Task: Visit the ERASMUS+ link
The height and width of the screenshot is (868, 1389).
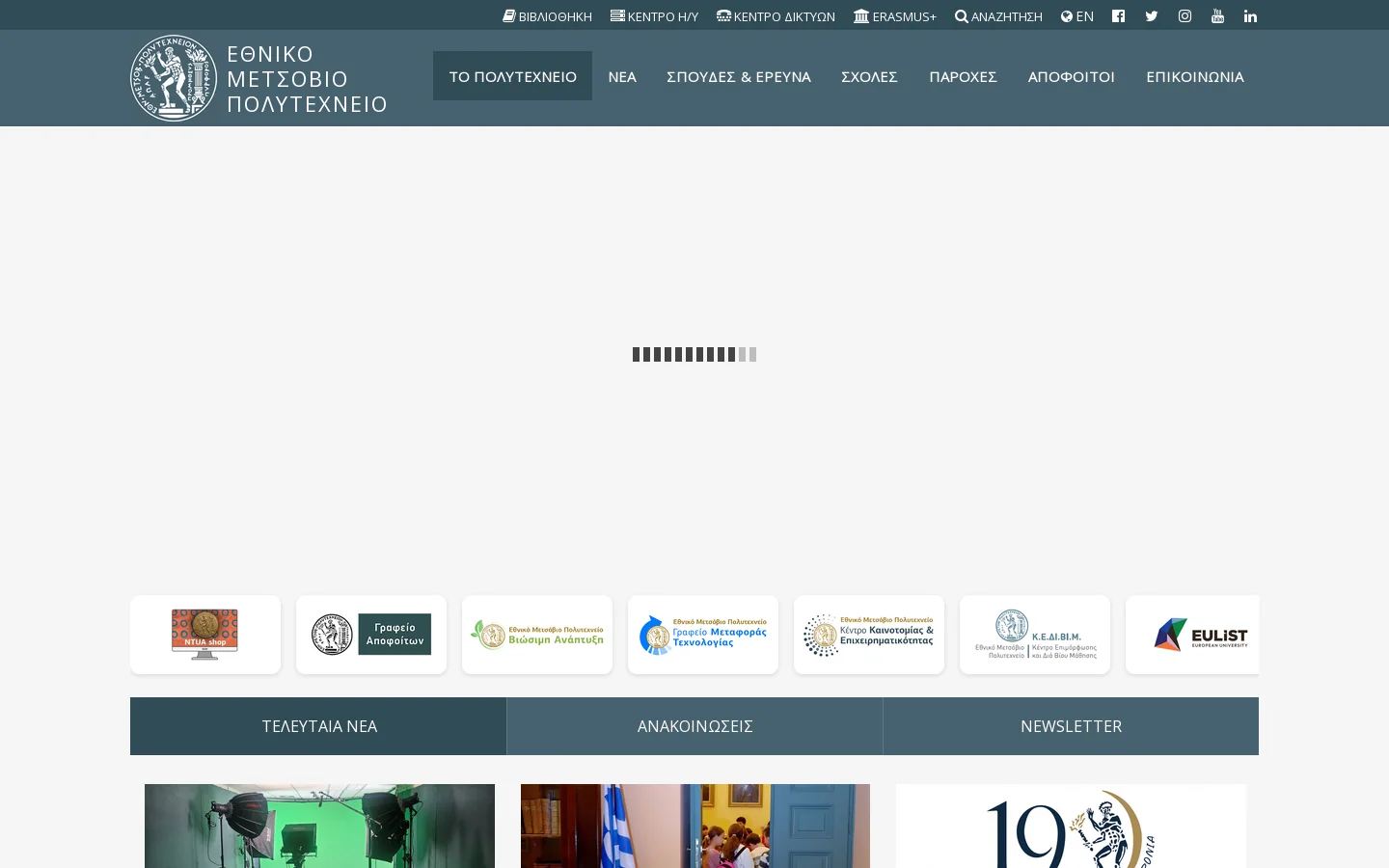Action: [x=895, y=16]
